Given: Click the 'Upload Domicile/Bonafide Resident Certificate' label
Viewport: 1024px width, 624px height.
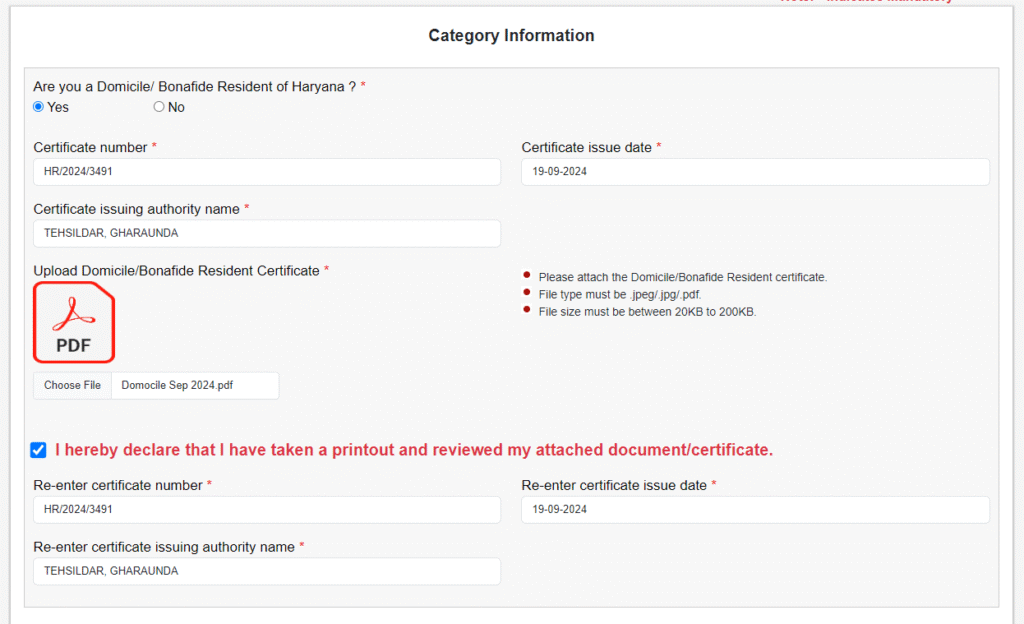Looking at the screenshot, I should pos(176,271).
